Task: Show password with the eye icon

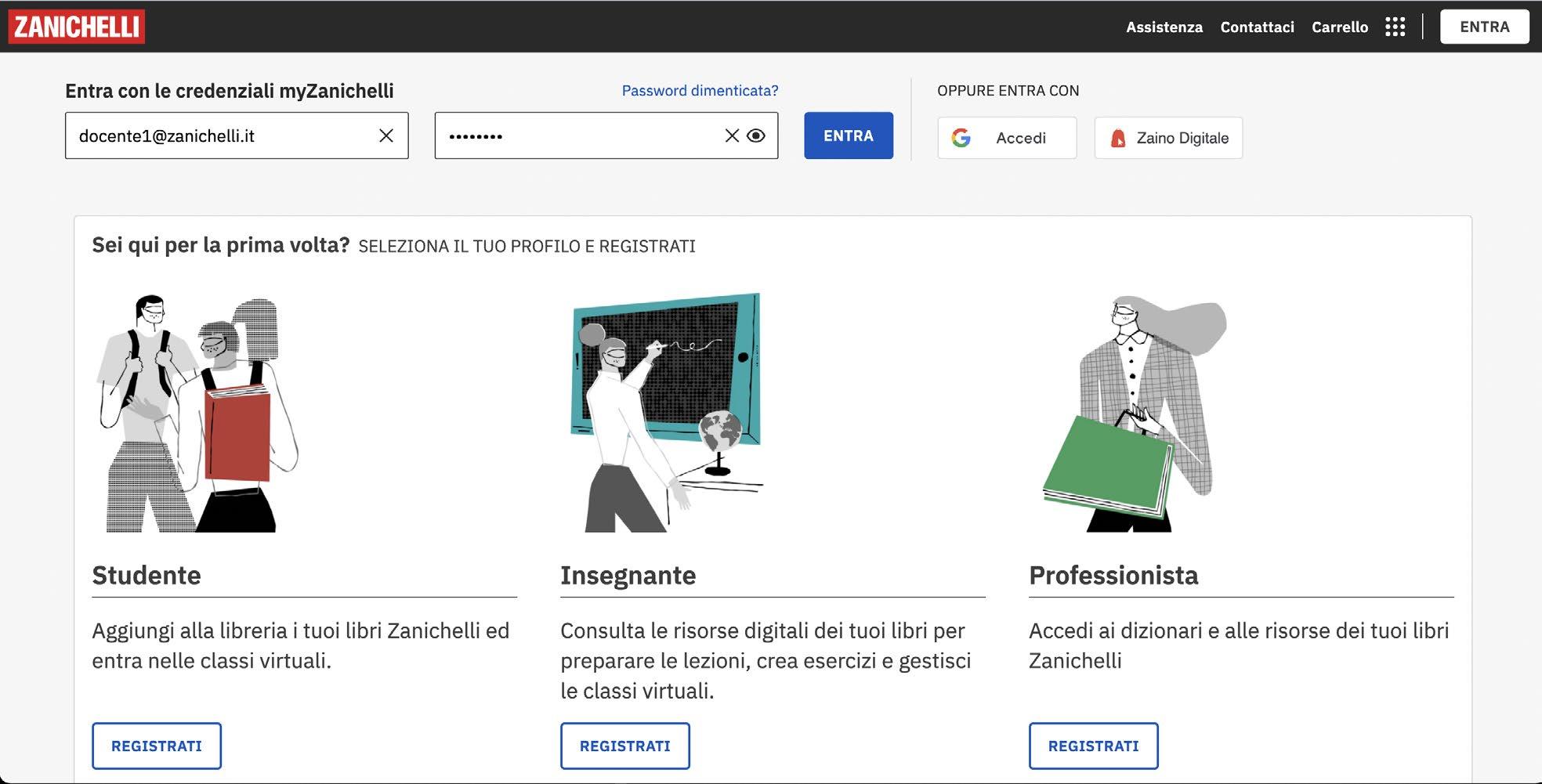Action: (x=756, y=135)
